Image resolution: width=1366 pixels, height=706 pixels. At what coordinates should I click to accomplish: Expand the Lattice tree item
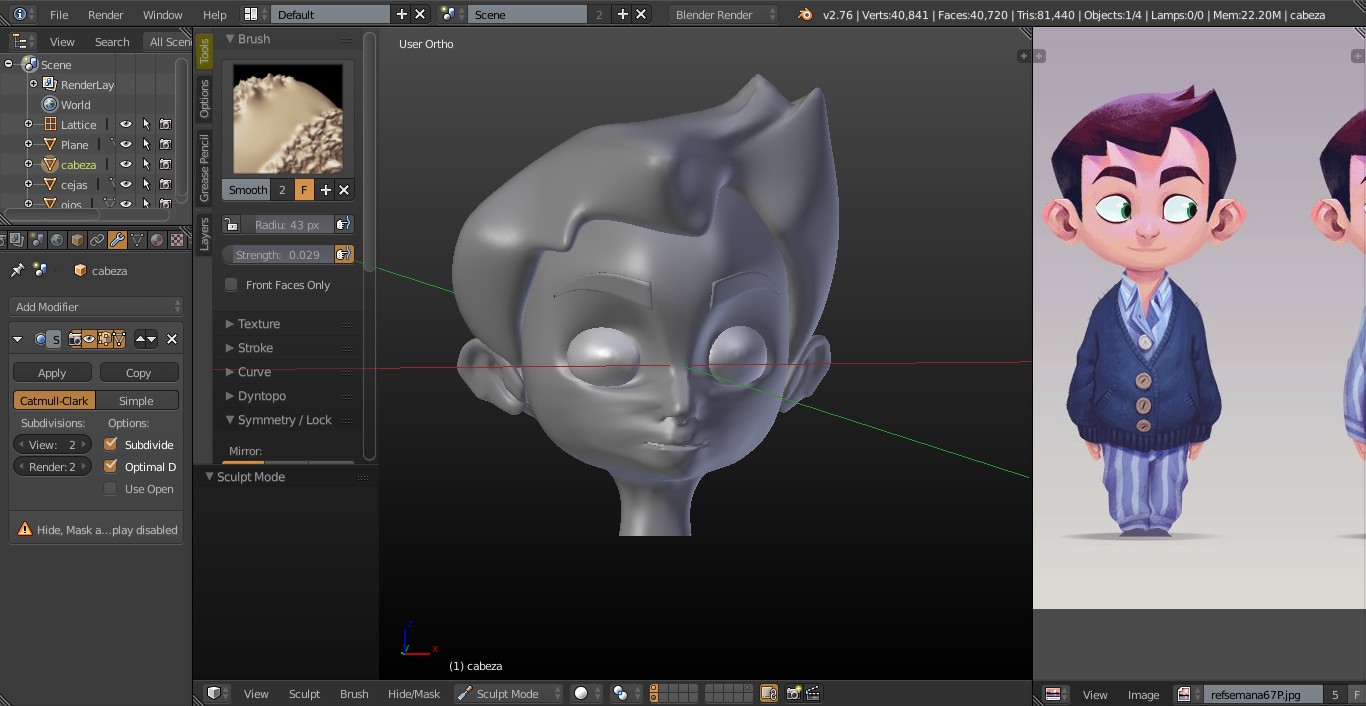[28, 124]
